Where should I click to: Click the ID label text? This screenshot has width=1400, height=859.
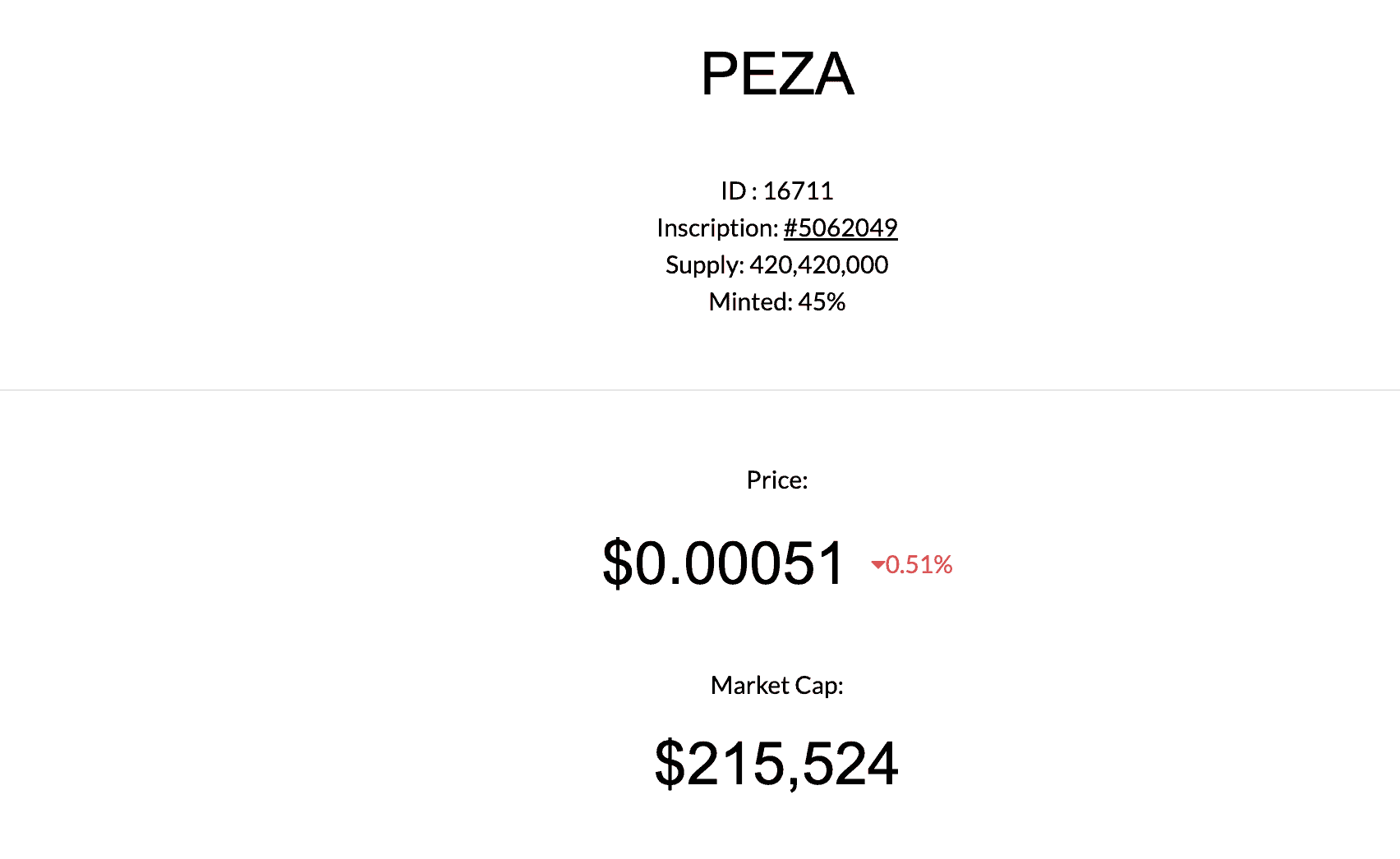point(733,191)
